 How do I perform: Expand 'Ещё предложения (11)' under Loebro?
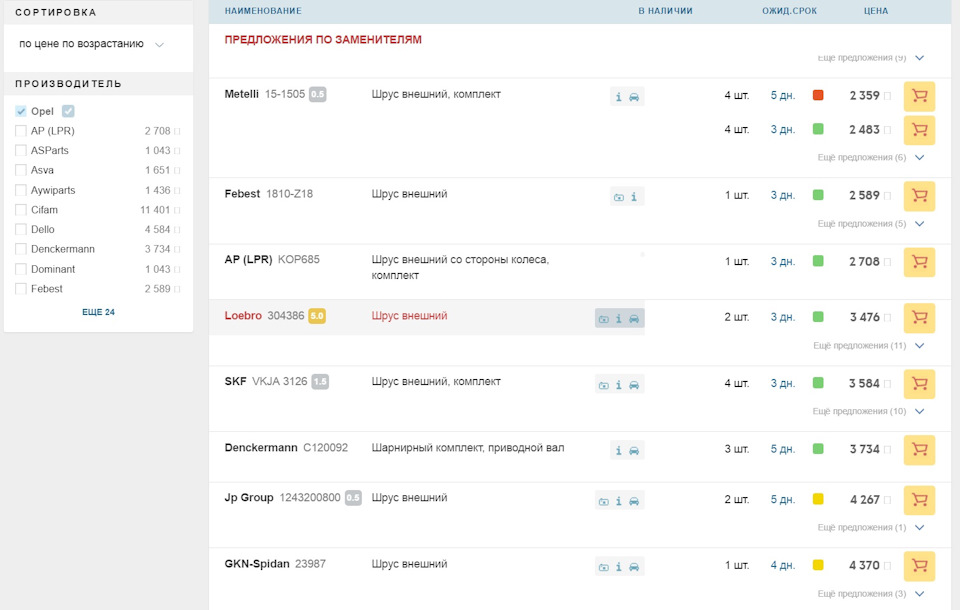pyautogui.click(x=869, y=345)
